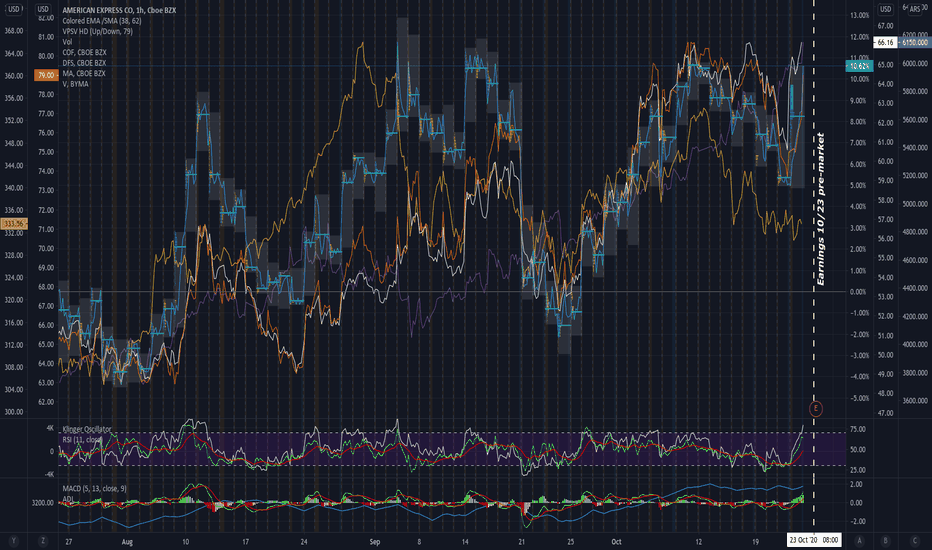932x550 pixels.
Task: Click the -4K value on the Klinger scale
Action: click(x=49, y=474)
